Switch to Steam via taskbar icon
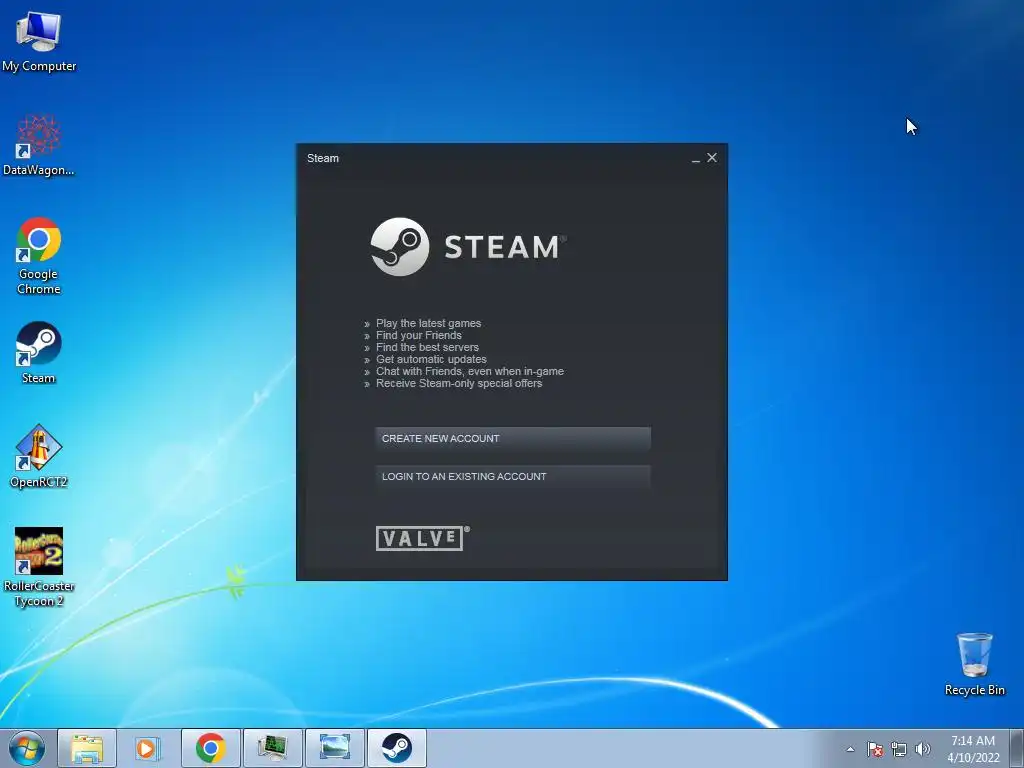The height and width of the screenshot is (768, 1024). pyautogui.click(x=396, y=748)
